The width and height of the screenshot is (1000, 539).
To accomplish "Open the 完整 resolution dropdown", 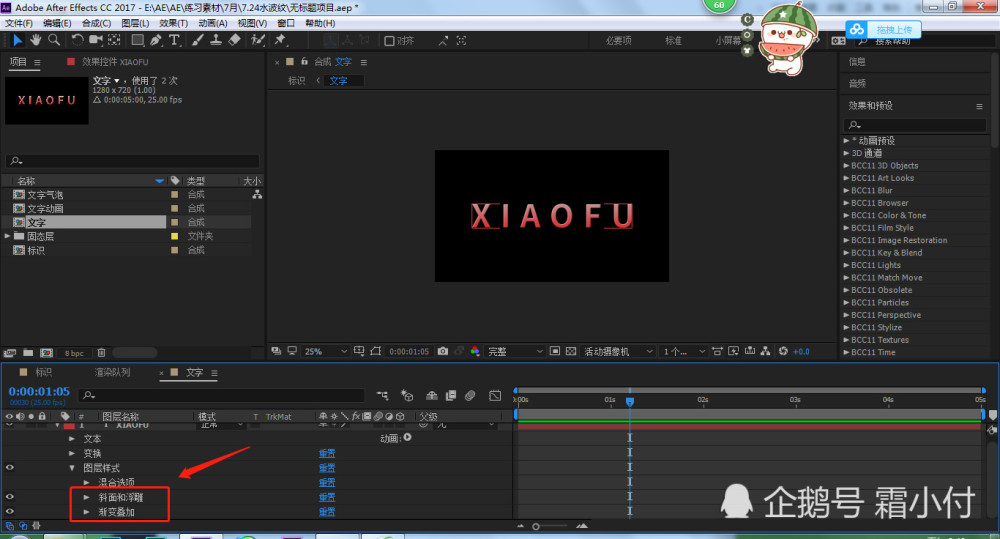I will coord(515,351).
